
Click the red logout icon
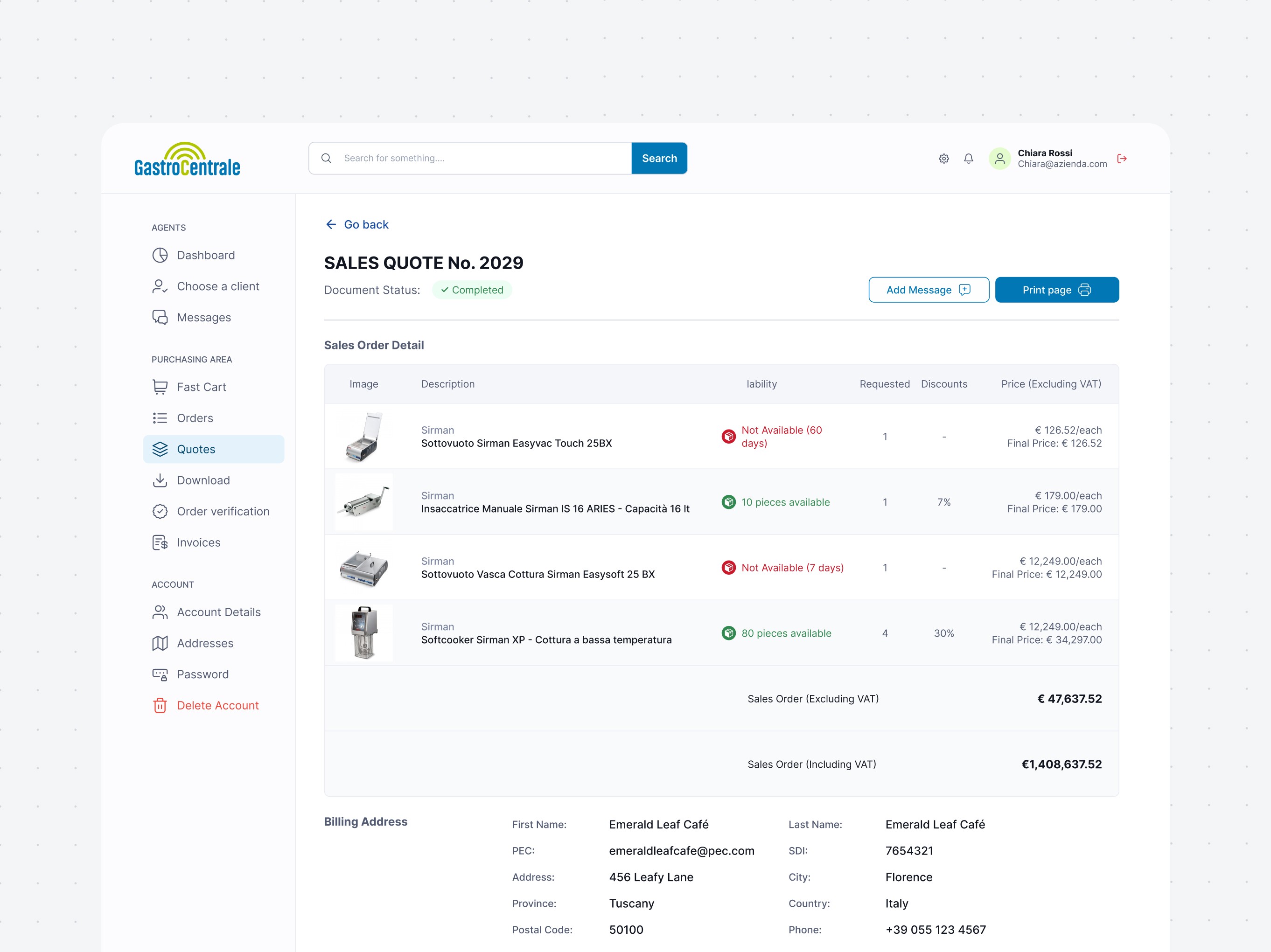pyautogui.click(x=1122, y=159)
